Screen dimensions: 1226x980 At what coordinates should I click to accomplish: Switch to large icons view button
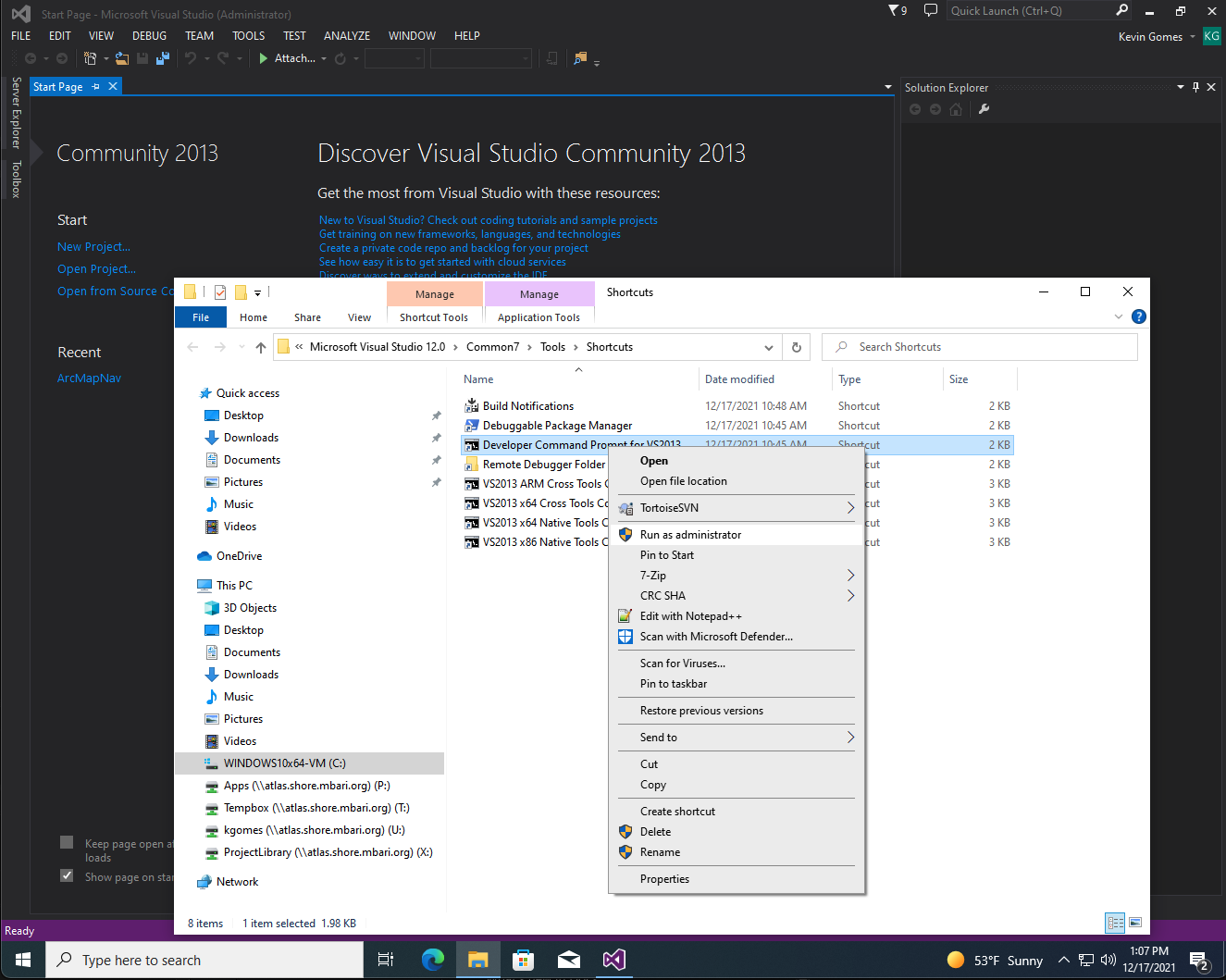(x=1135, y=923)
